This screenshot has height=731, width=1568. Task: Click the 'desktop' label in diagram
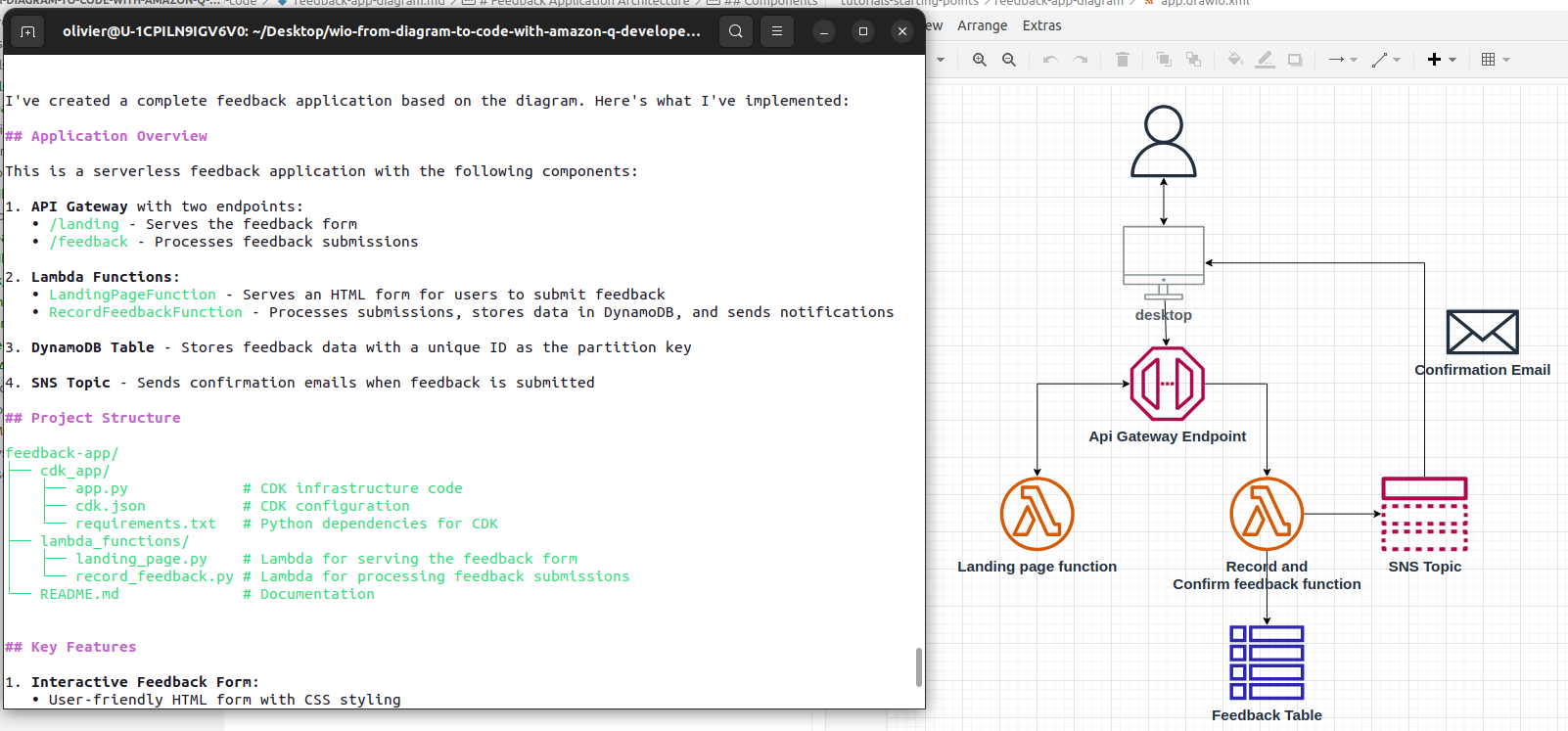1164,315
